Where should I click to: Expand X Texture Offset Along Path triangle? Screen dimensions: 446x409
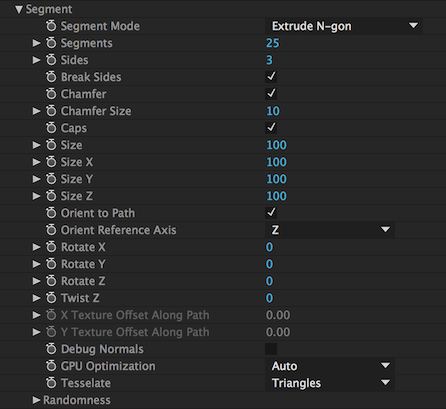(36, 315)
